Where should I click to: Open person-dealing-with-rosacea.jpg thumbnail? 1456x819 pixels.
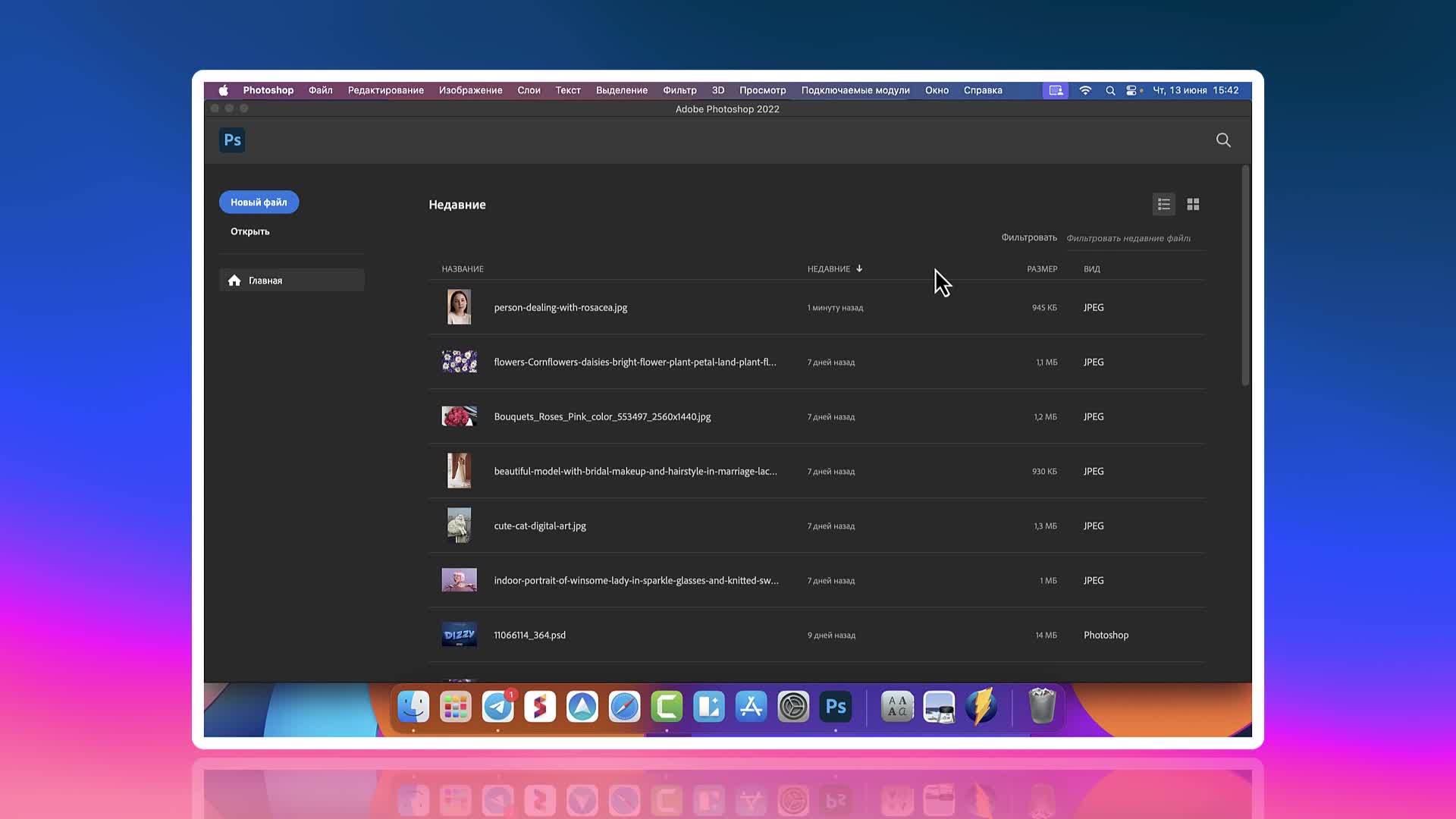(x=459, y=307)
